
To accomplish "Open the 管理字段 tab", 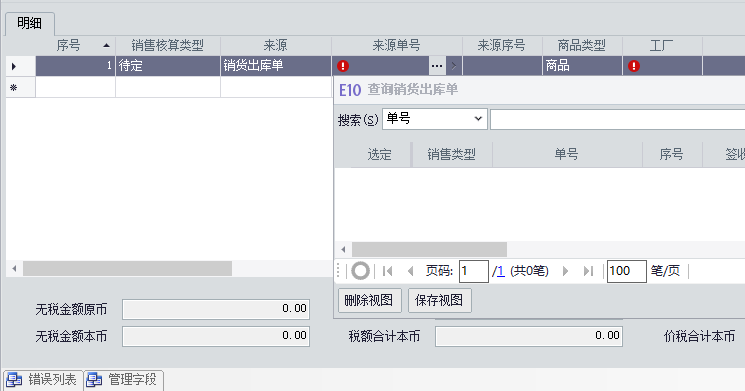I will (124, 380).
